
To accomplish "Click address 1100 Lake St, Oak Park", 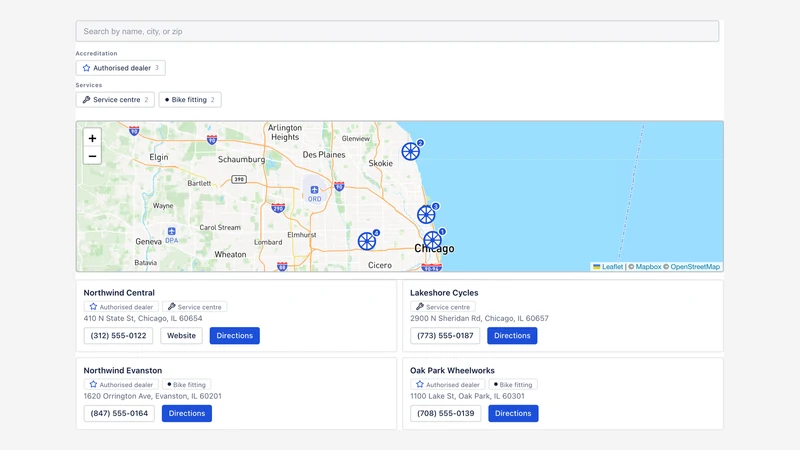I will tap(467, 396).
